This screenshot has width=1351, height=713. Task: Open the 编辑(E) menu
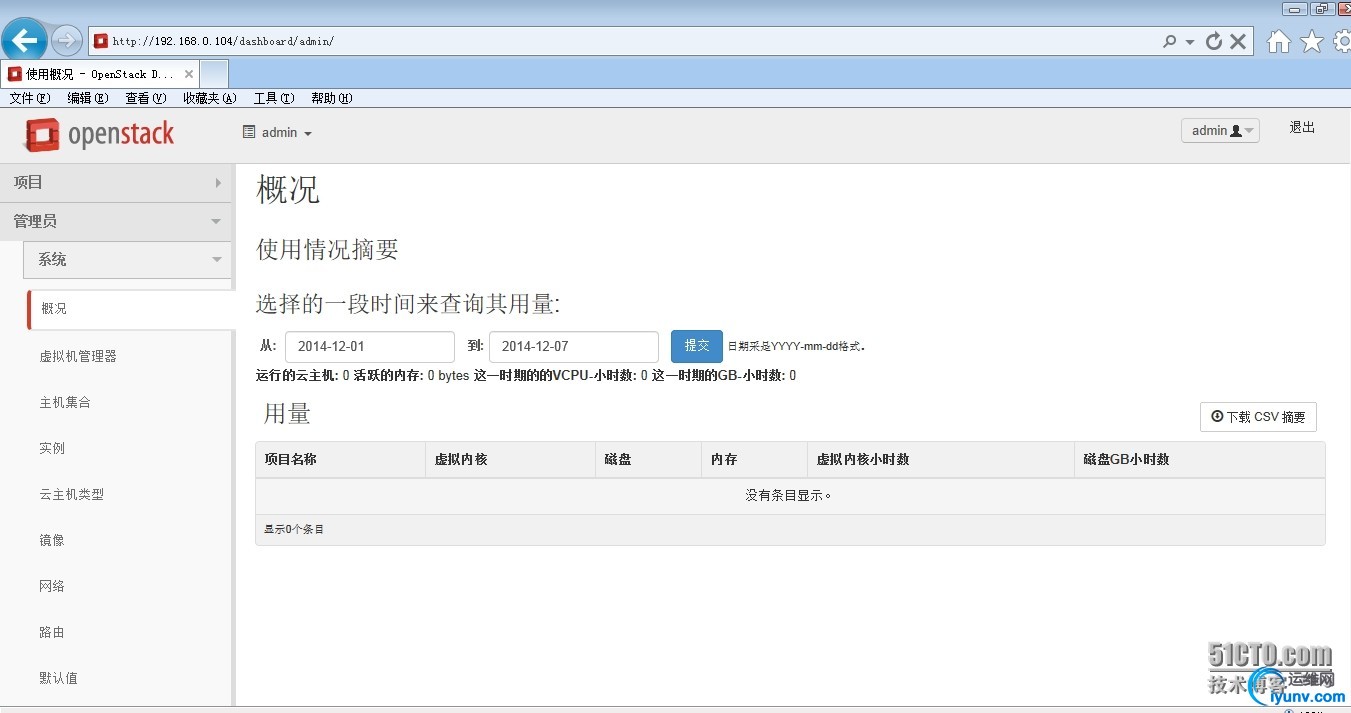tap(87, 98)
